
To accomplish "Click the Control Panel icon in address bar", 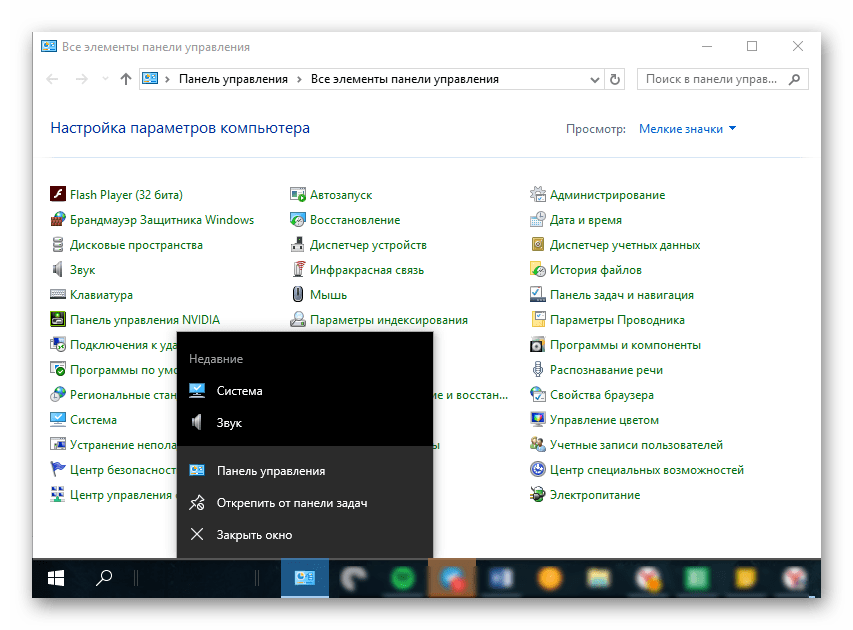I will (x=150, y=79).
